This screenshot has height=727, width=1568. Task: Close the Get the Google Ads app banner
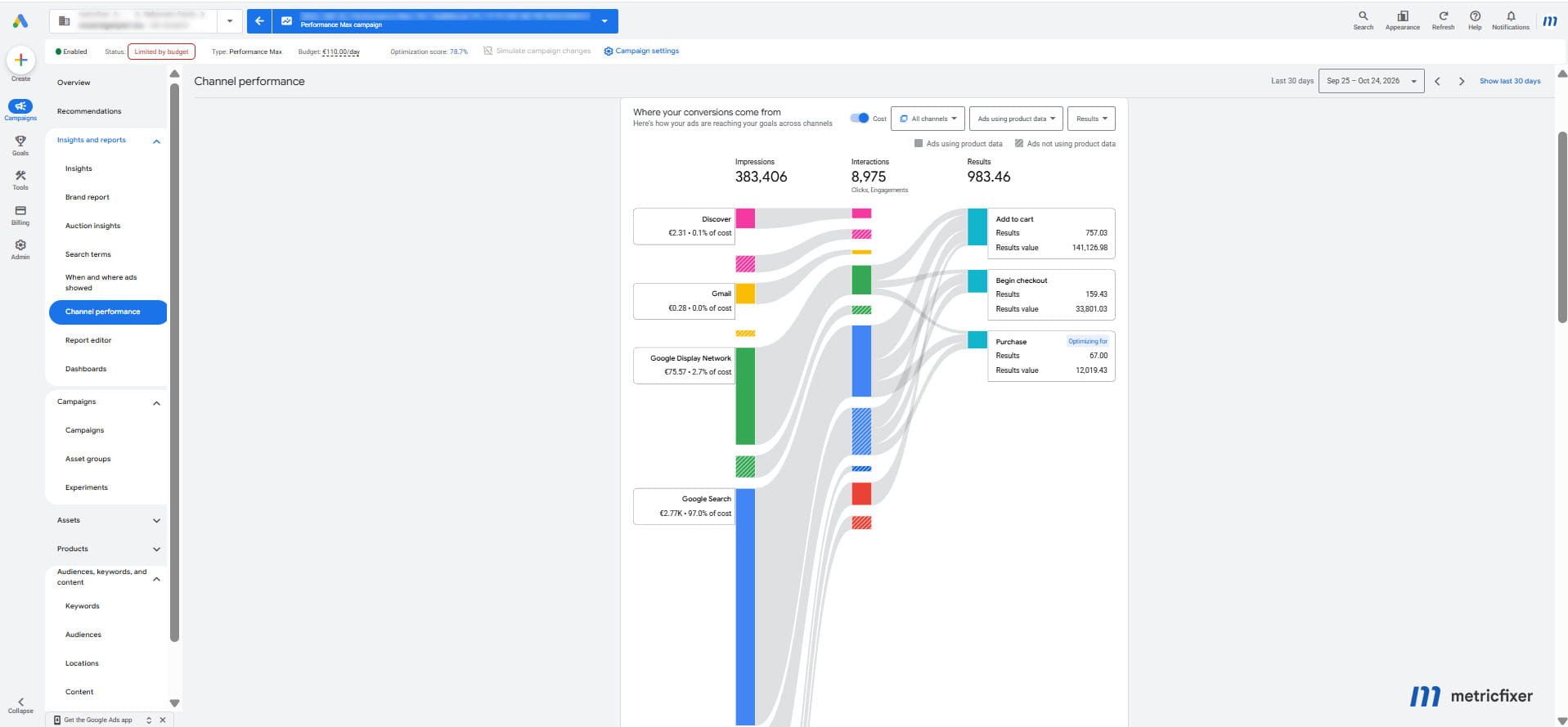click(163, 720)
